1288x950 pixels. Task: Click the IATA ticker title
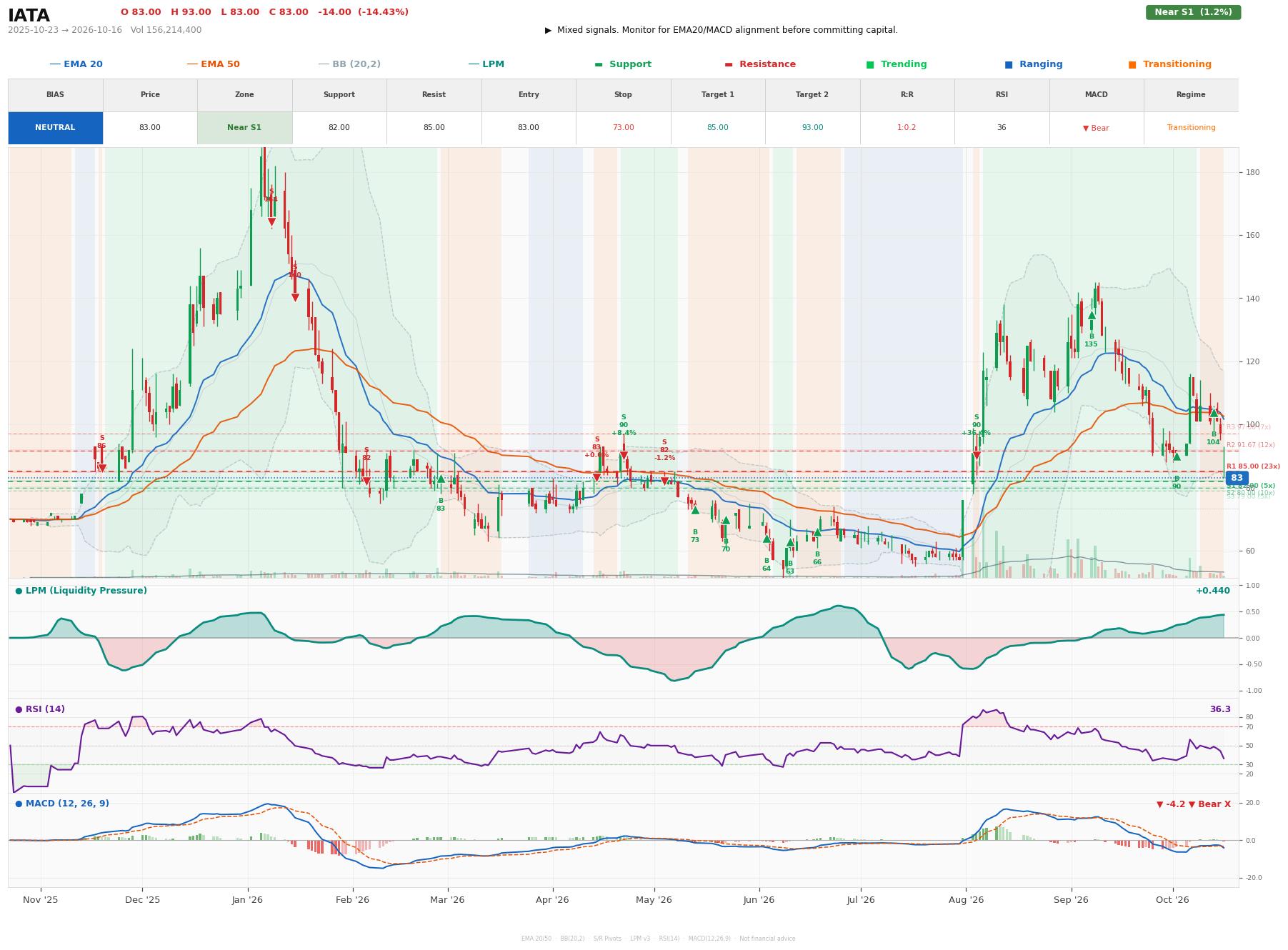pyautogui.click(x=29, y=16)
